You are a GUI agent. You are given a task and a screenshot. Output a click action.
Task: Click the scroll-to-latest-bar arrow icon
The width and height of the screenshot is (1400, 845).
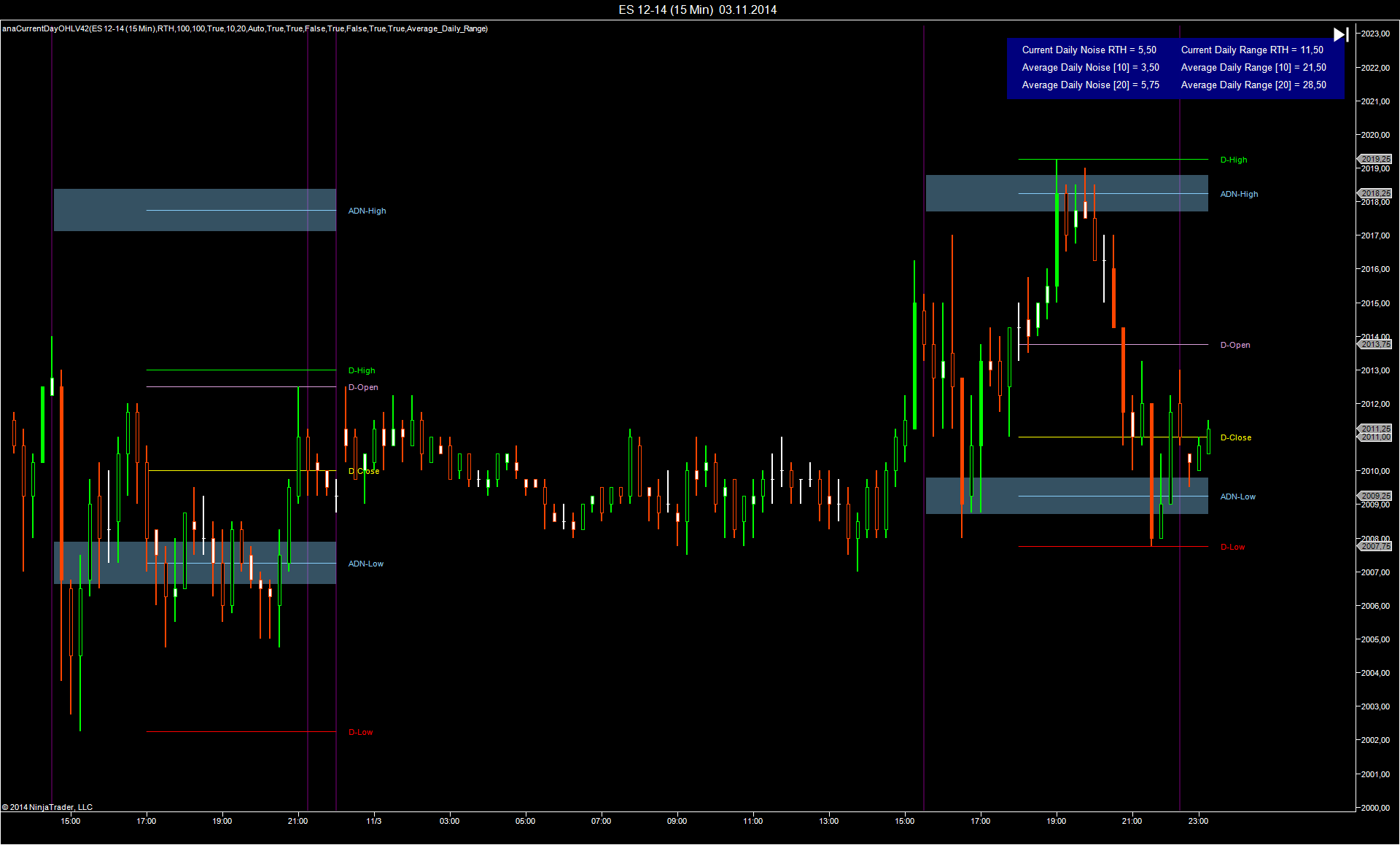click(x=1340, y=35)
